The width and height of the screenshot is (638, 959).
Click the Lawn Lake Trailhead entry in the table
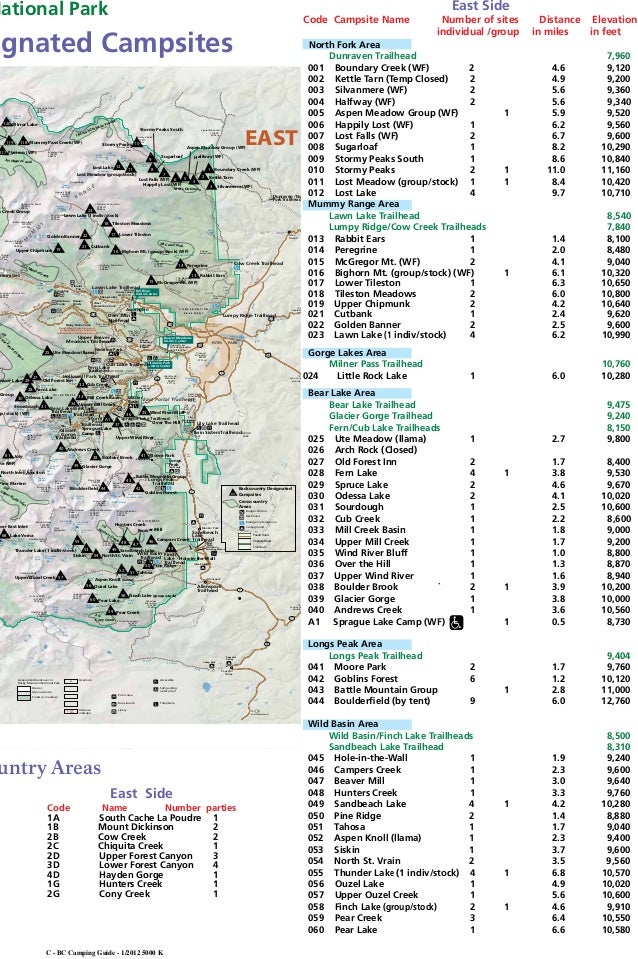coord(374,216)
